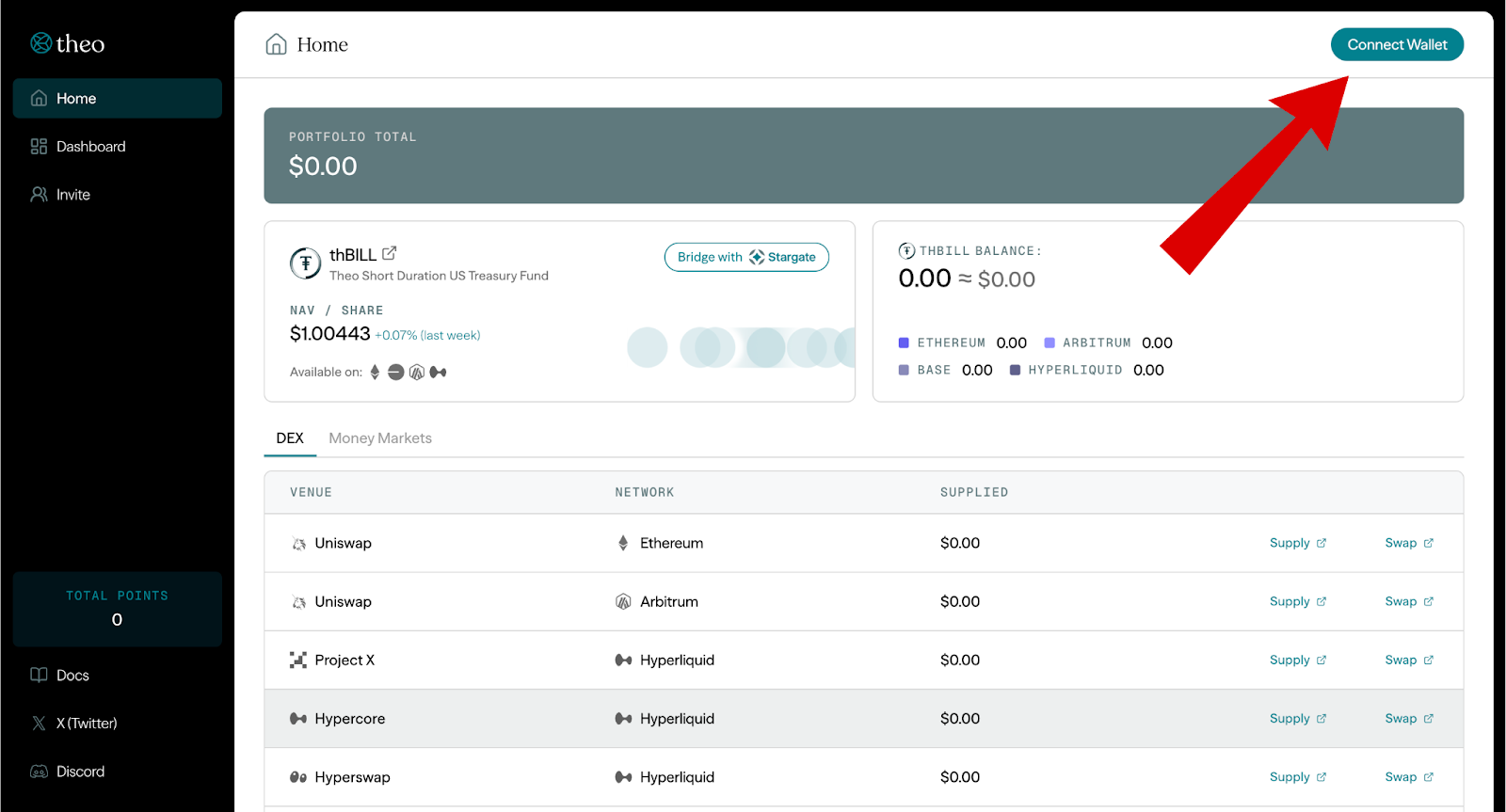Click Supply in the Project X row
The image size is (1506, 812).
(x=1298, y=660)
